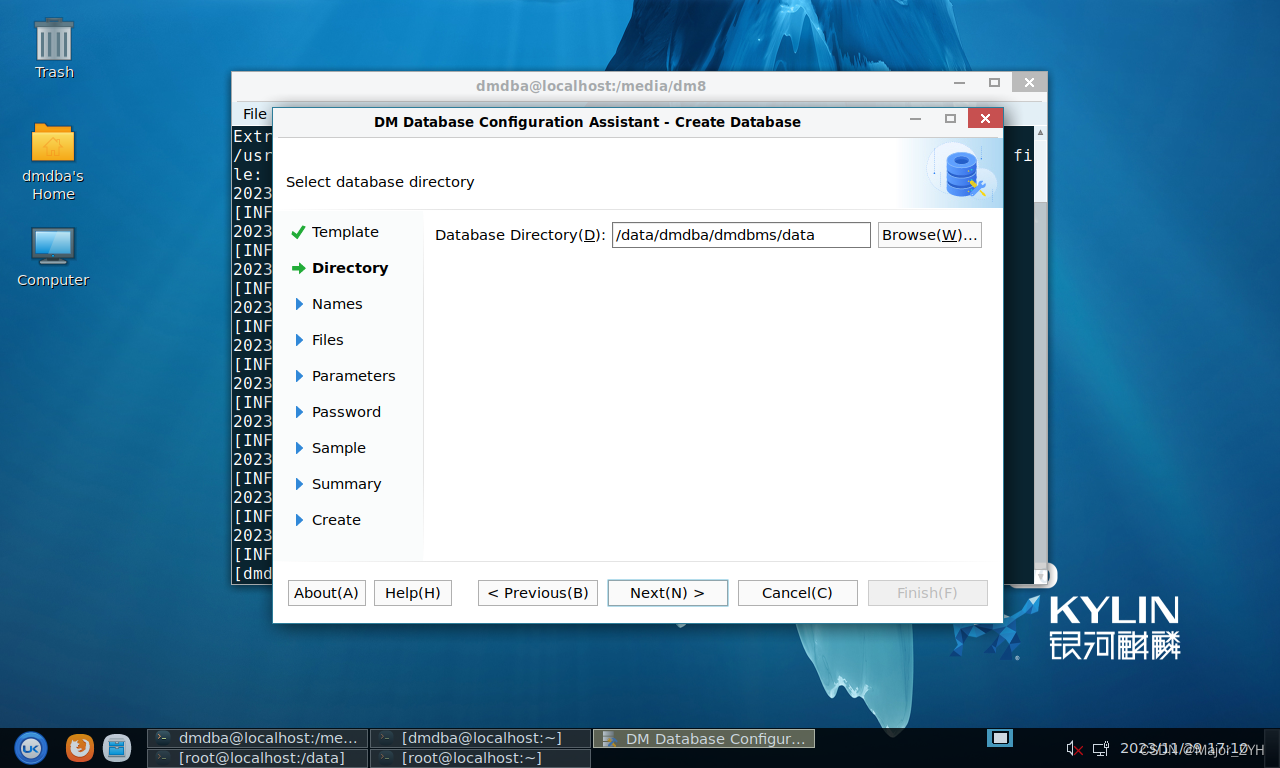Switch to root@localhost:/data taskbar window
The height and width of the screenshot is (768, 1280).
click(258, 758)
